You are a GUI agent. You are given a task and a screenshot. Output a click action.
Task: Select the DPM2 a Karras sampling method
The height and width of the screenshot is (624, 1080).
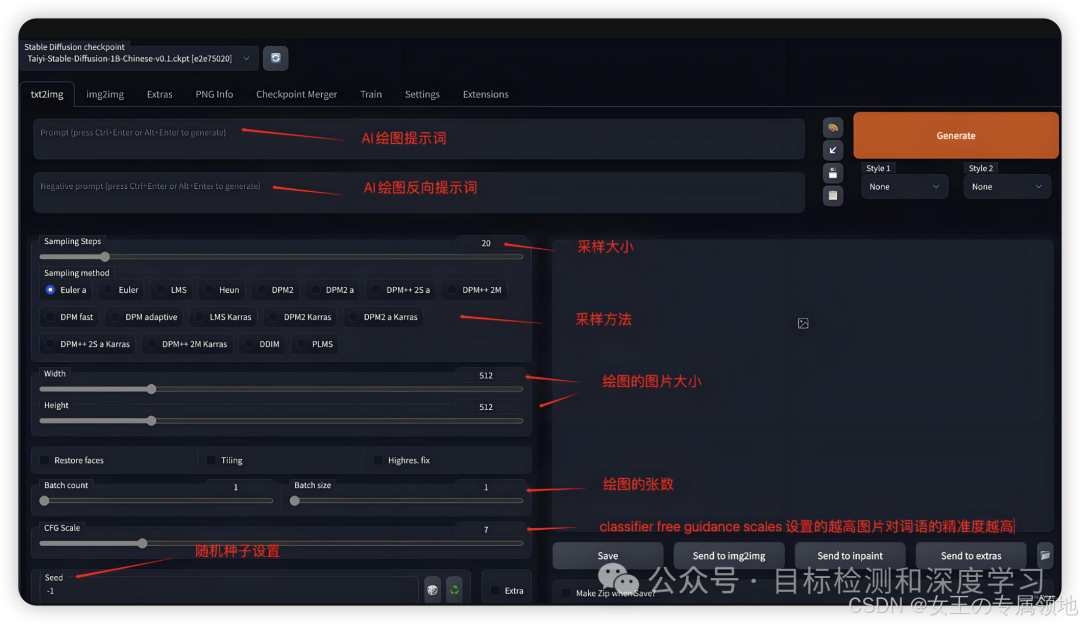[x=384, y=317]
